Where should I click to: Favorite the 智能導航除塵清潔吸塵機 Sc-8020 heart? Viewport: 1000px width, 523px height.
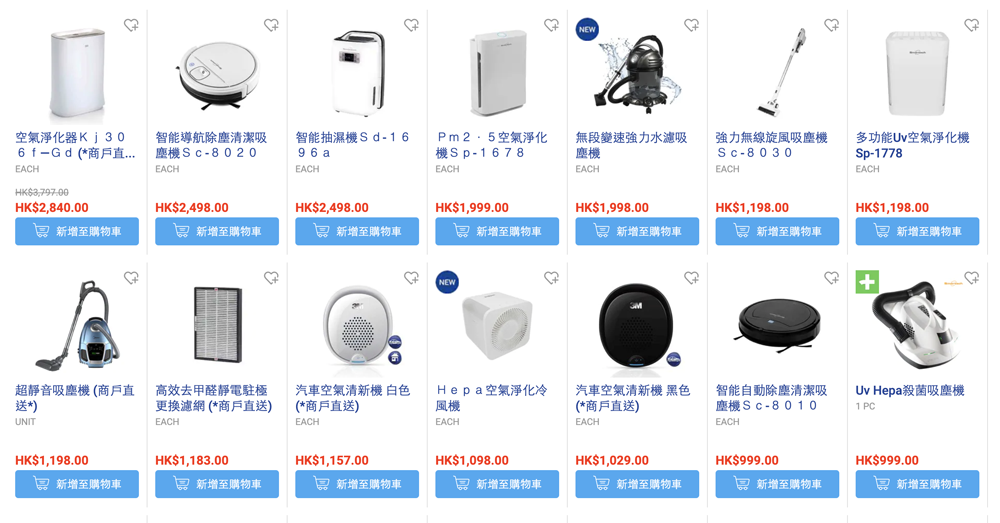[272, 25]
